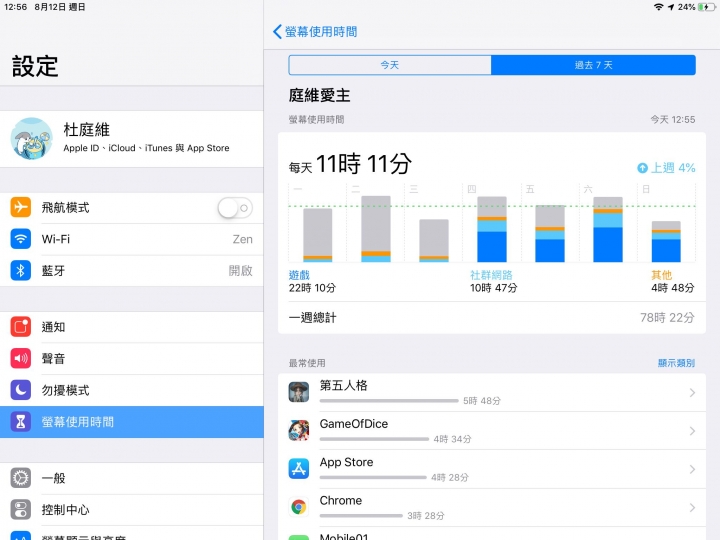Viewport: 720px width, 540px height.
Task: Tap the 遊戲 category label
Action: tap(299, 275)
